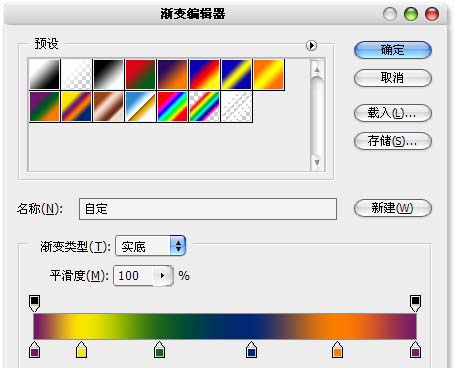The height and width of the screenshot is (368, 455).
Task: Select the blue color stop
Action: click(x=251, y=350)
